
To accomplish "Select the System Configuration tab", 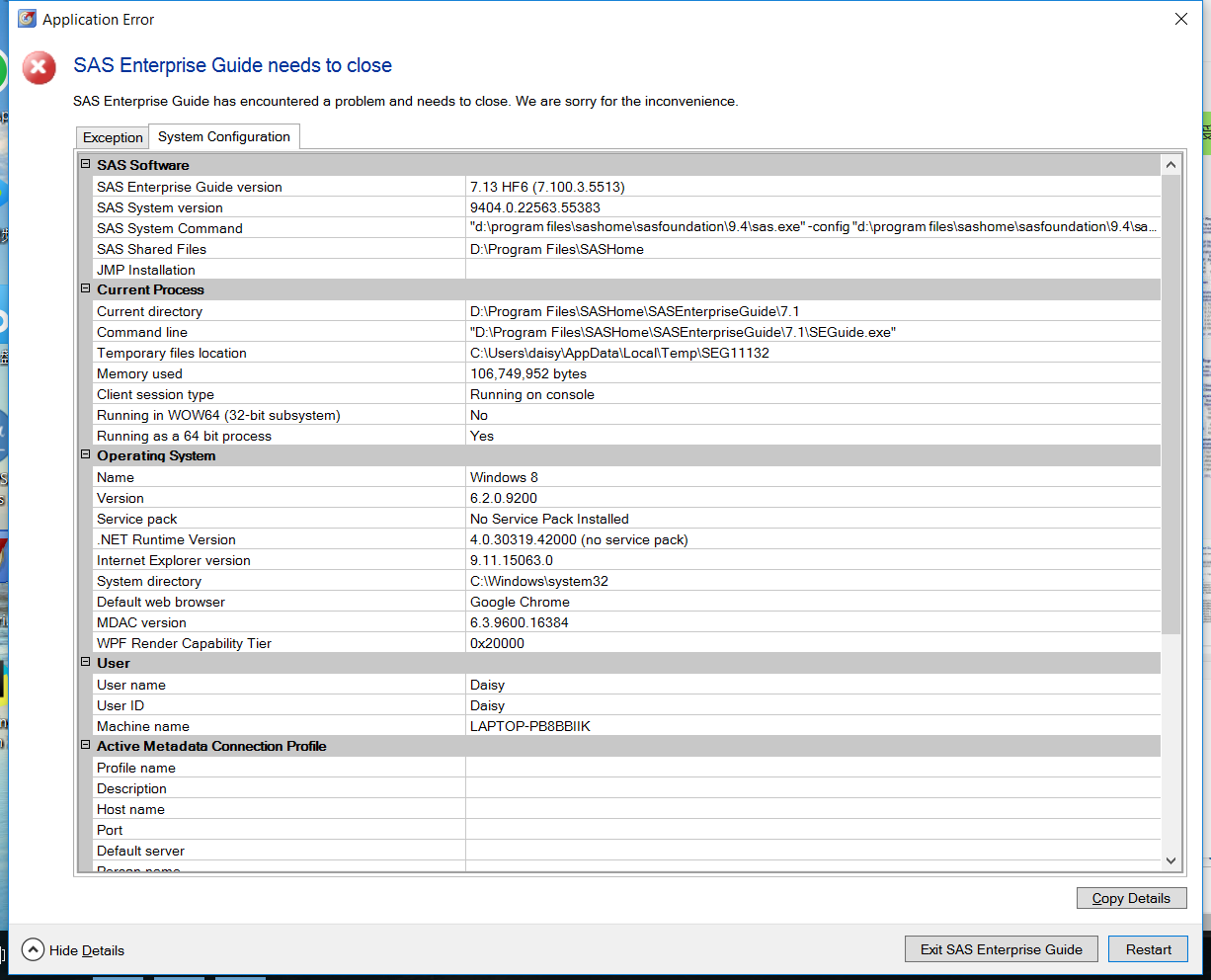I will pyautogui.click(x=224, y=136).
